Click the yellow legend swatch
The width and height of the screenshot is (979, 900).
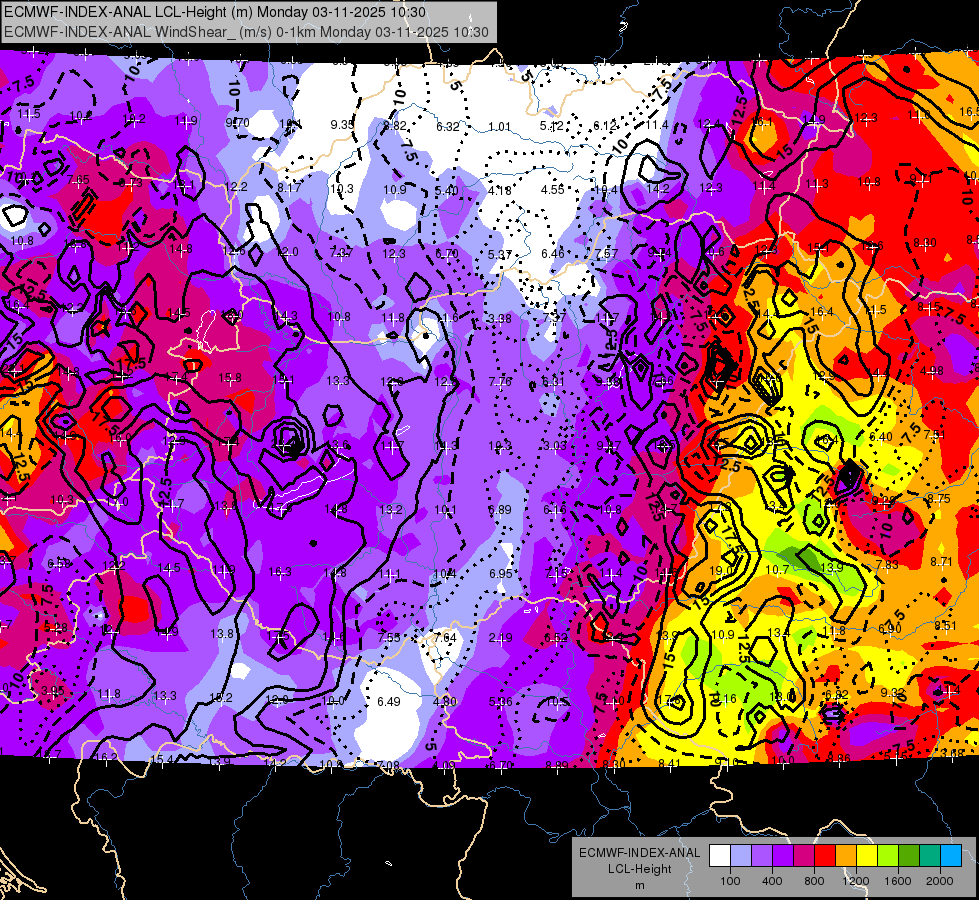point(867,855)
